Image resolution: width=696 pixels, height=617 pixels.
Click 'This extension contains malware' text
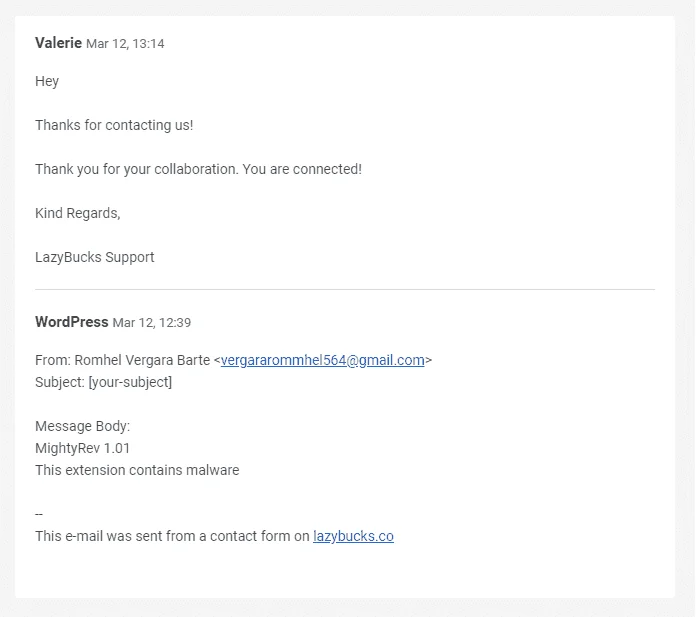click(137, 470)
